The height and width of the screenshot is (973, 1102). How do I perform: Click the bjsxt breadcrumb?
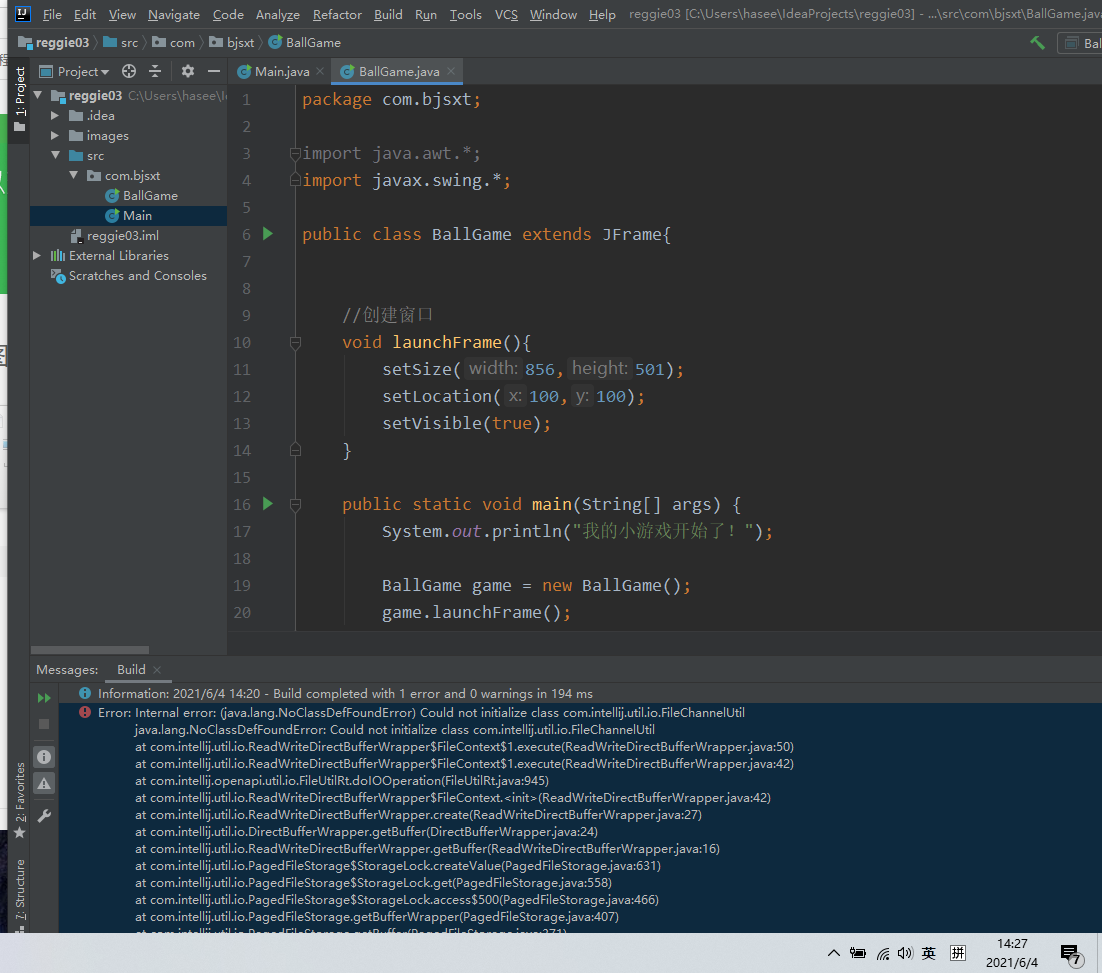[232, 43]
